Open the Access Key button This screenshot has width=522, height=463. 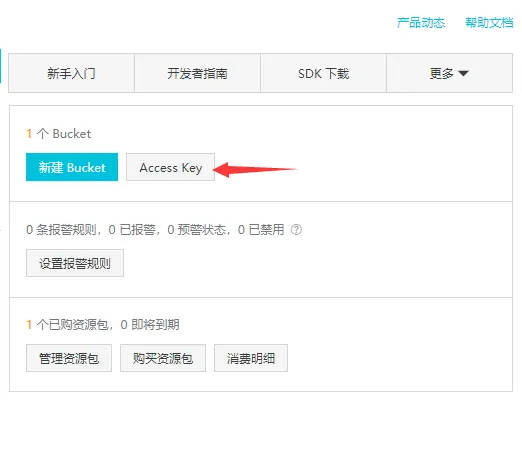170,167
